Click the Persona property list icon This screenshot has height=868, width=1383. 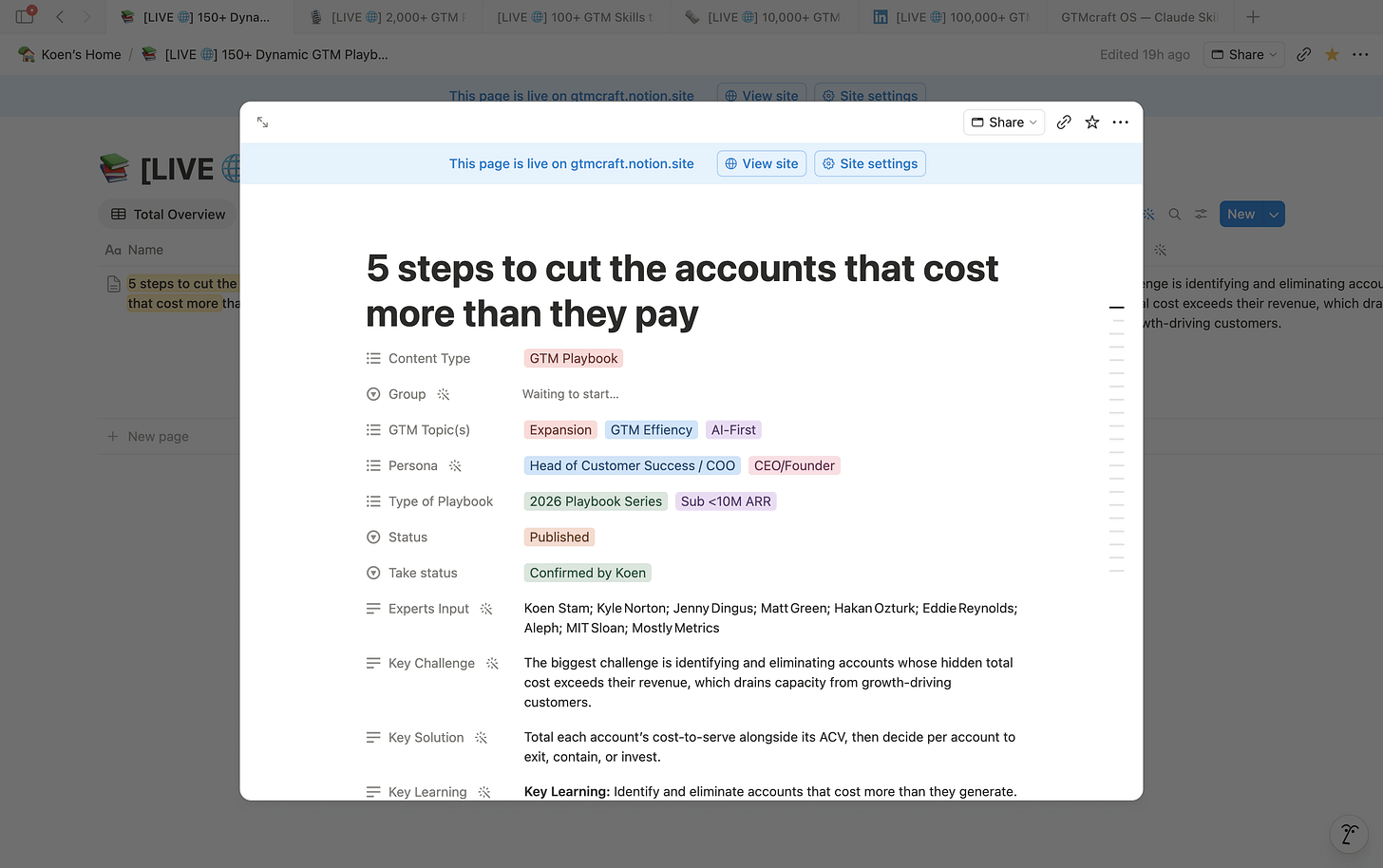(373, 465)
